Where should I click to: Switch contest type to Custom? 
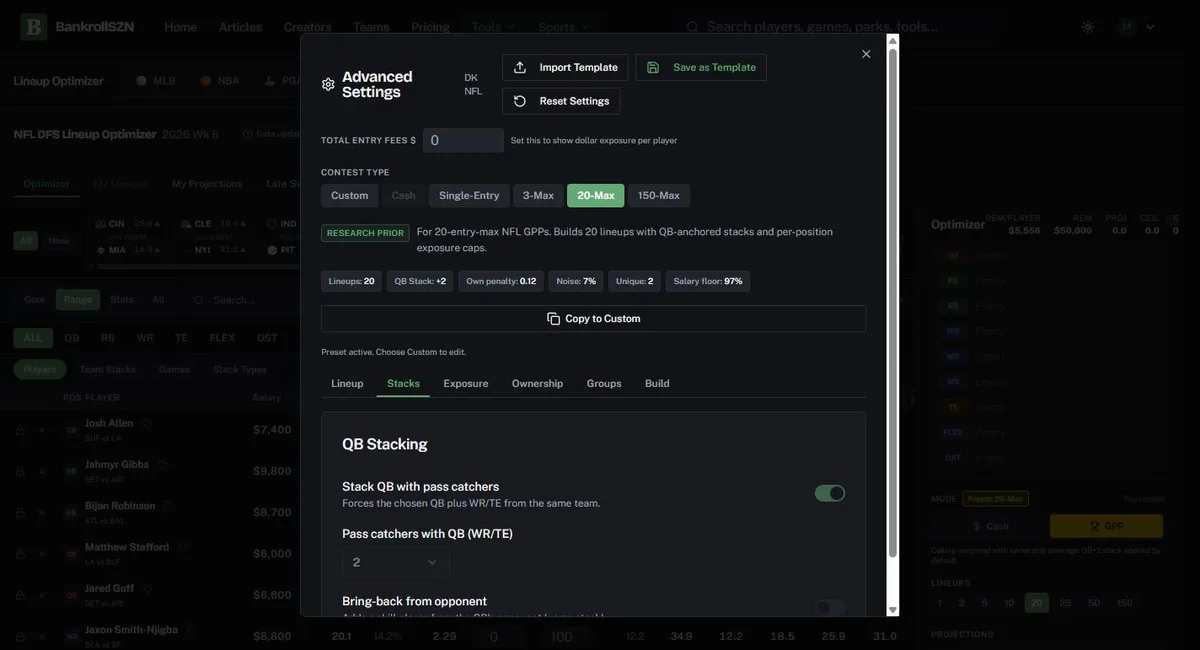350,196
